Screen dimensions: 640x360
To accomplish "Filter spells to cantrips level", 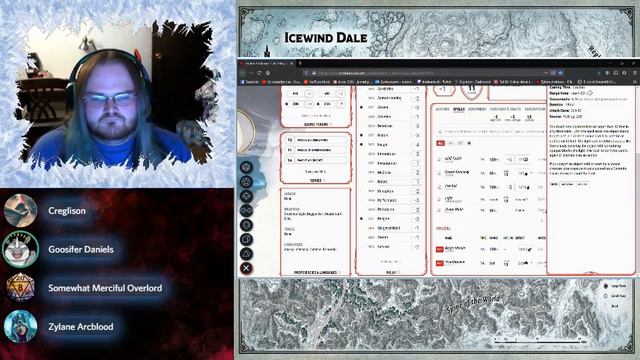I will (451, 143).
